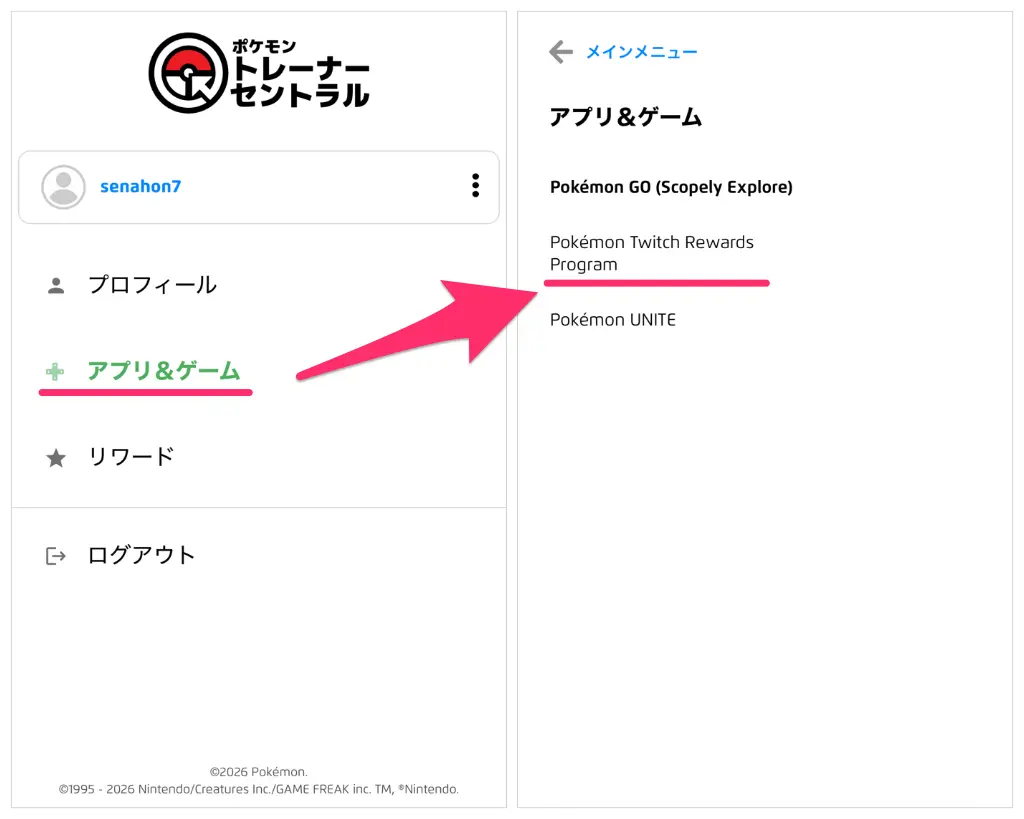Select the アプリ&ゲーム menu item
The width and height of the screenshot is (1024, 819).
(164, 371)
